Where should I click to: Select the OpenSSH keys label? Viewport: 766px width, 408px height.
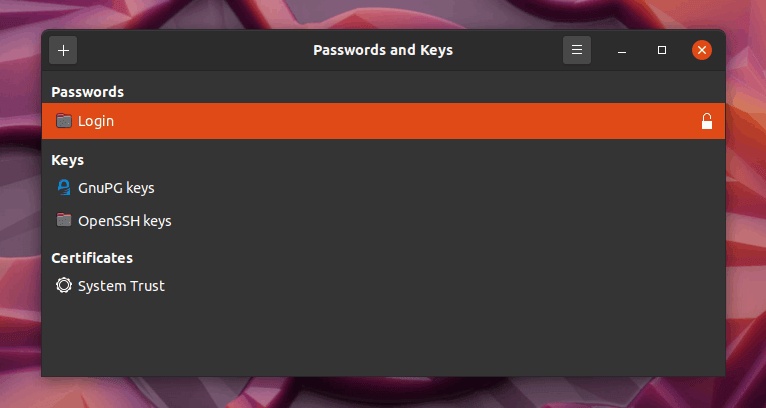point(124,220)
